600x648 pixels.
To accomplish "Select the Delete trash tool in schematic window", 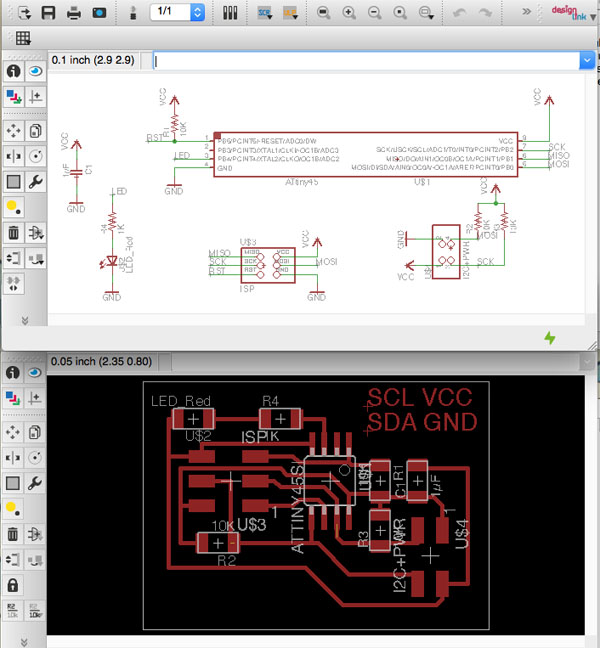I will (13, 233).
